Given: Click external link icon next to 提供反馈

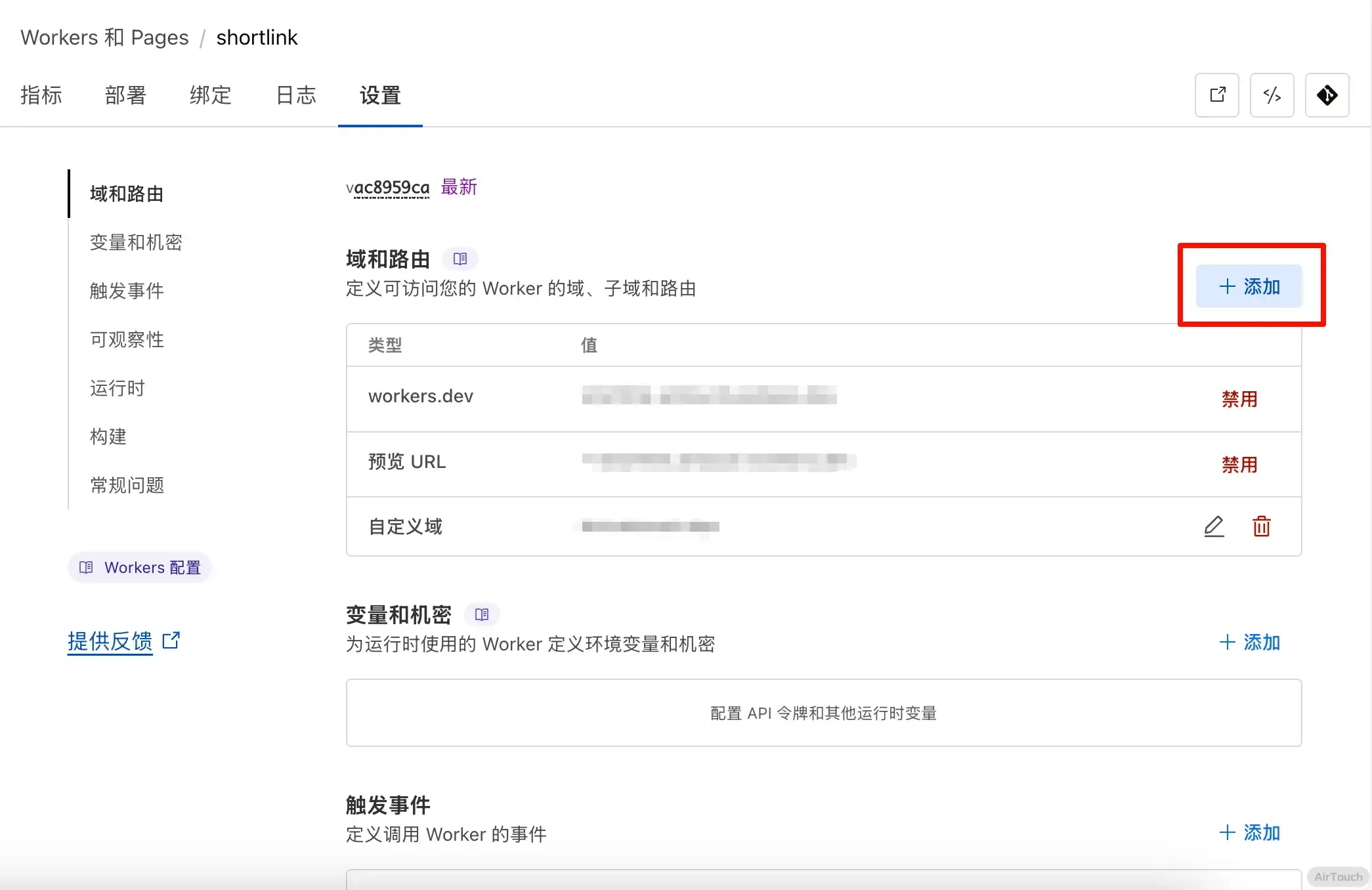Looking at the screenshot, I should 171,640.
